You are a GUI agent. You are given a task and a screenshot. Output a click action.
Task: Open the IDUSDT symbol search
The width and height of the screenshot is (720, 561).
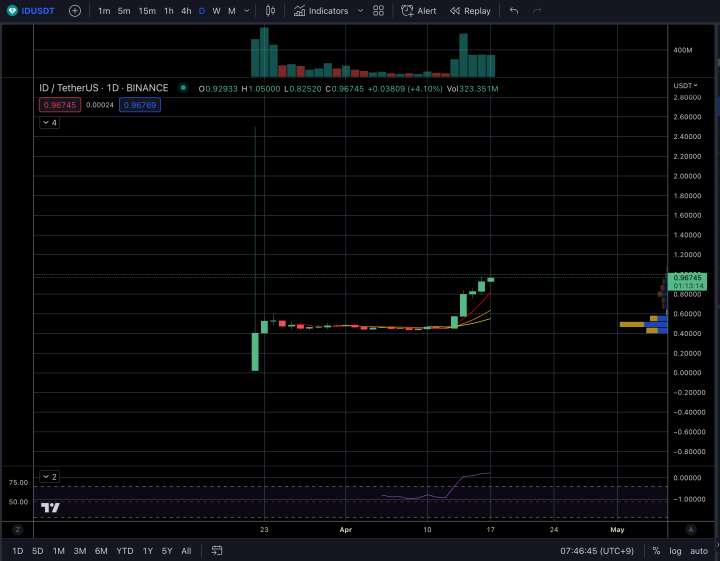(31, 11)
